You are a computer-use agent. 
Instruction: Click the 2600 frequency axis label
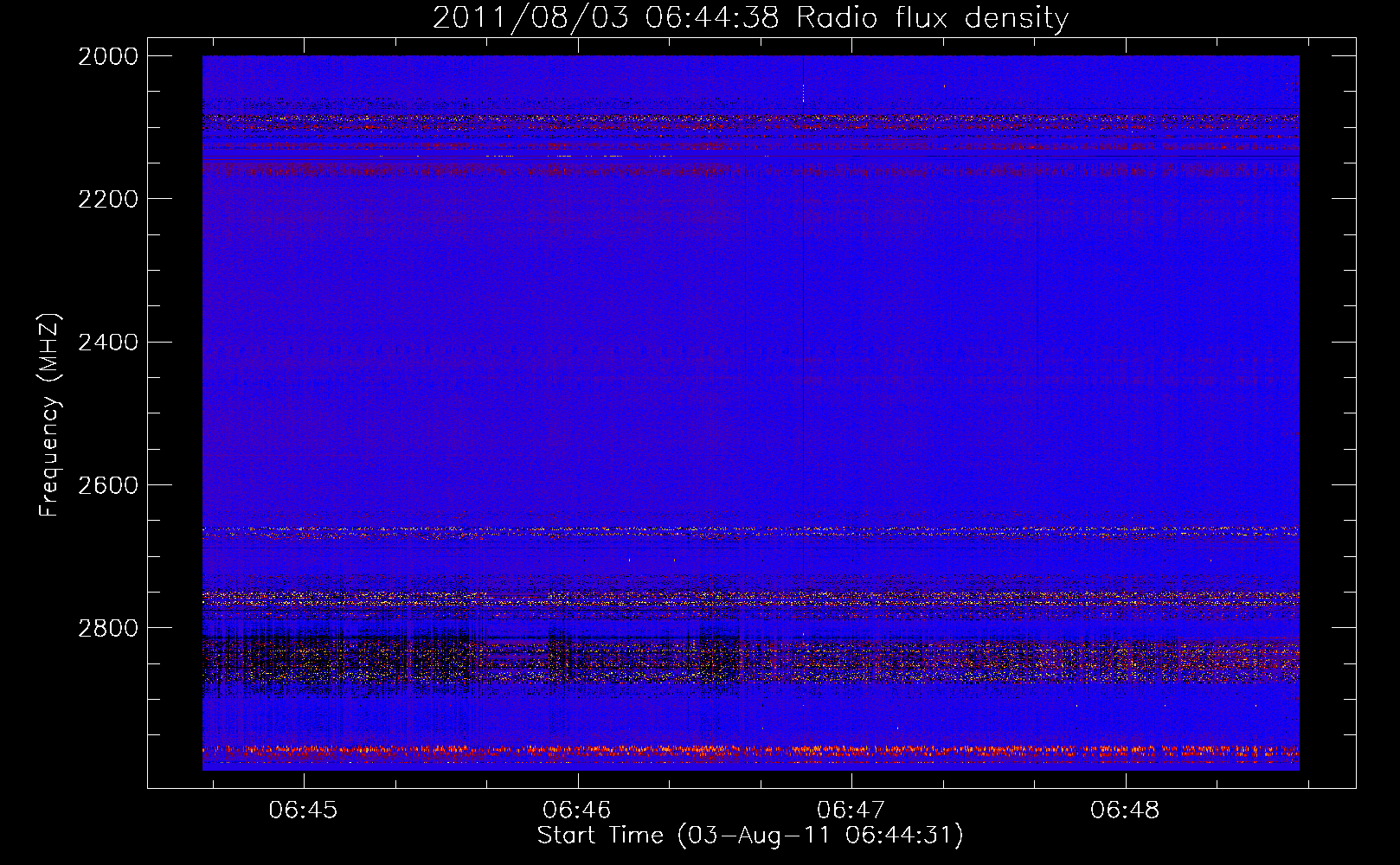point(108,485)
